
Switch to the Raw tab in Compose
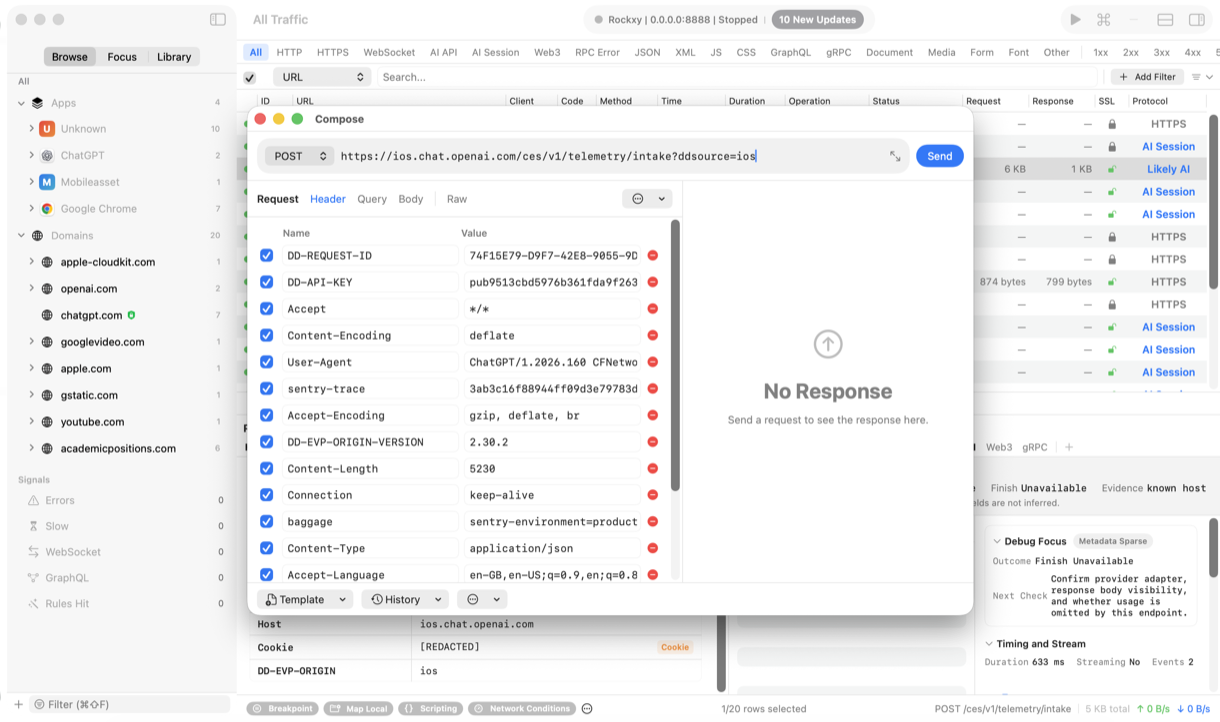tap(457, 199)
